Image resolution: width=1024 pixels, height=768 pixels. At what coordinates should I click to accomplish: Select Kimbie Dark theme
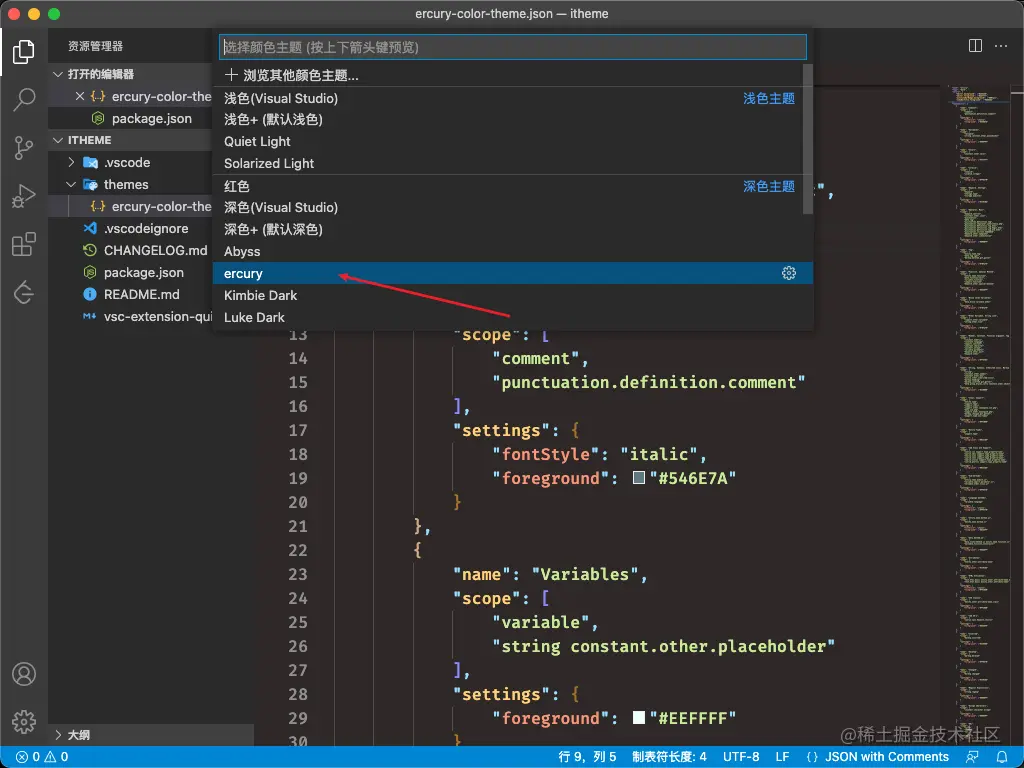coord(513,295)
